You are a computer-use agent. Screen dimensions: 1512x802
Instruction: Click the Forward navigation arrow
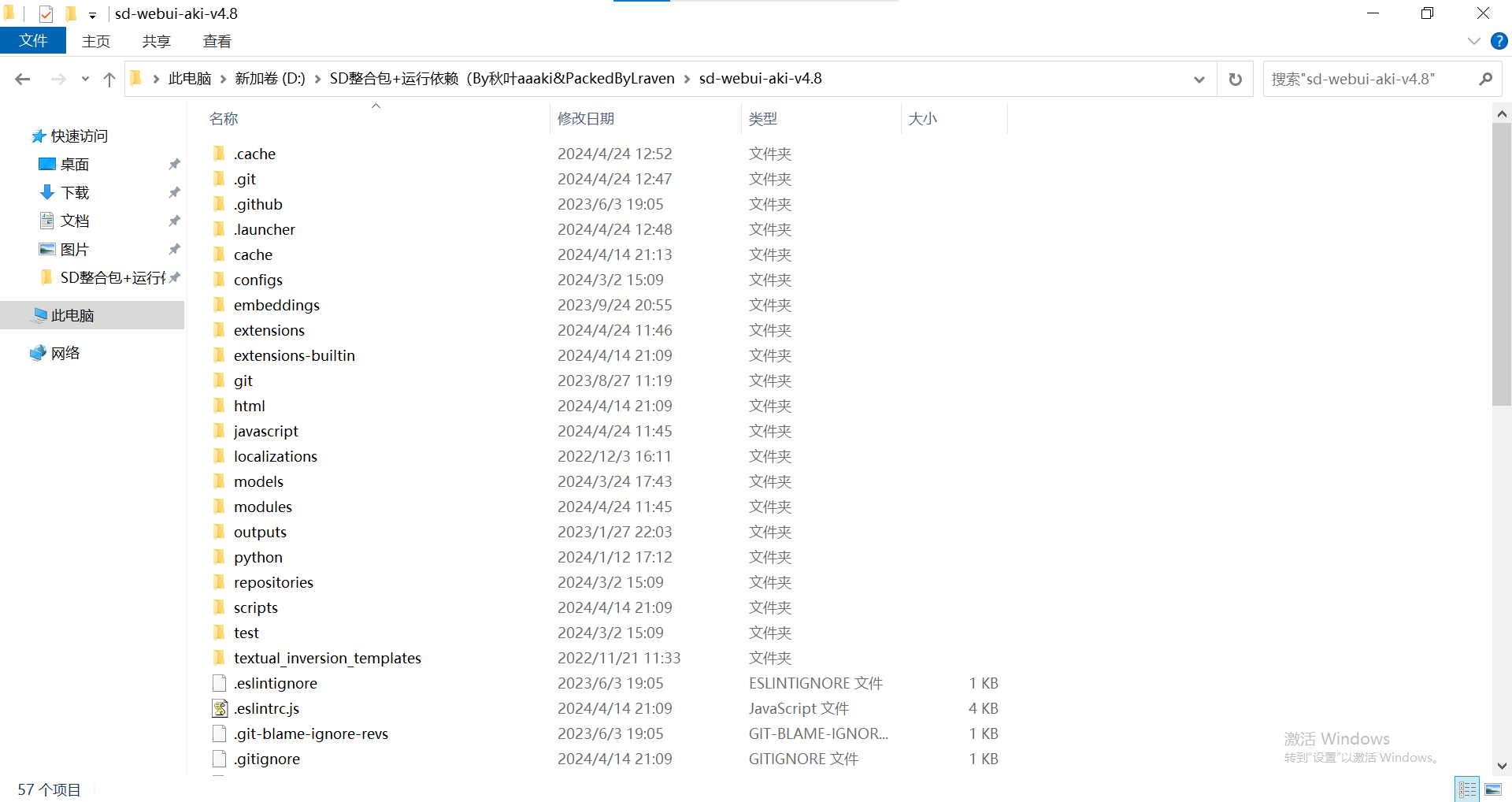coord(58,79)
